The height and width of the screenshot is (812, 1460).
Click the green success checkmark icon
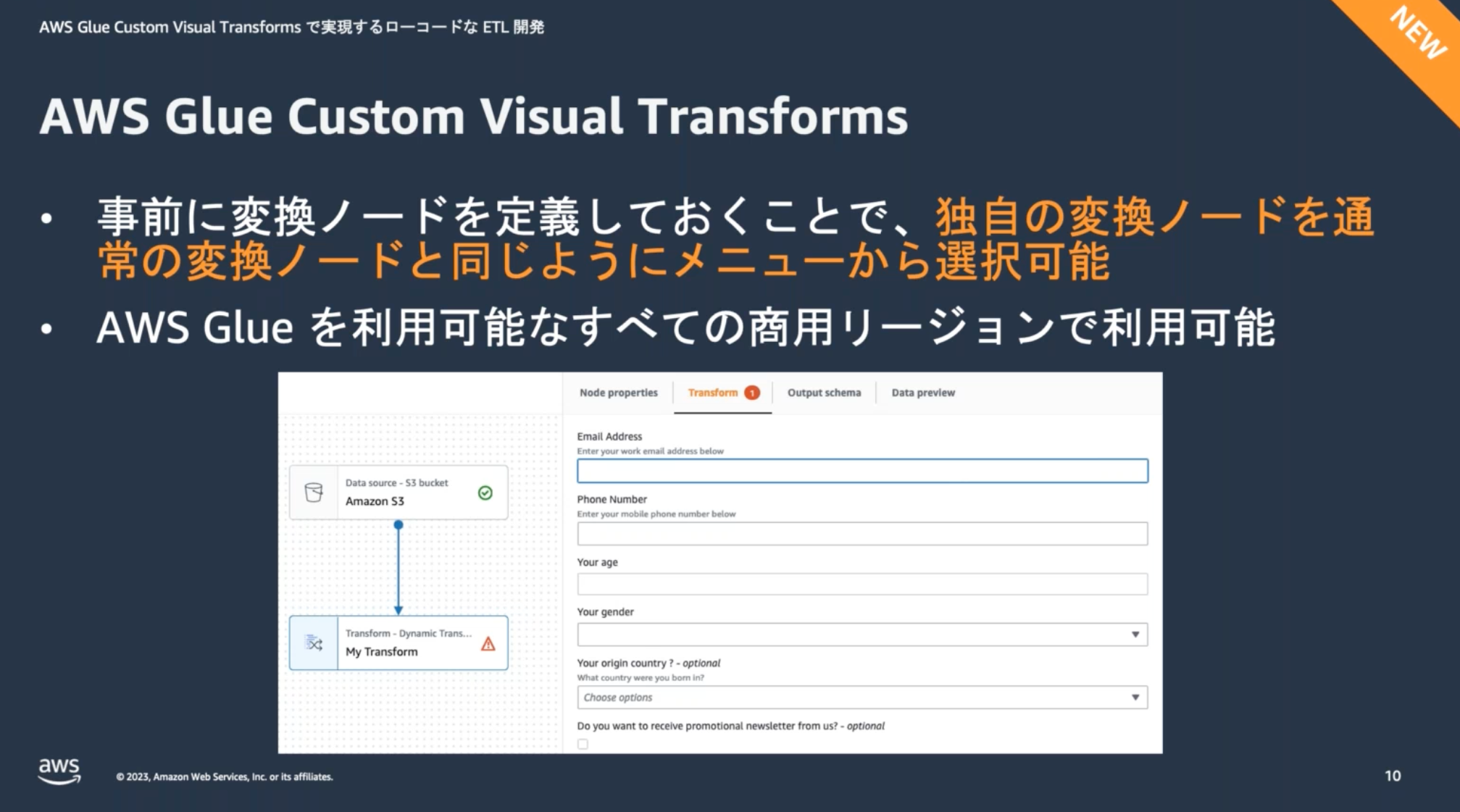point(485,493)
